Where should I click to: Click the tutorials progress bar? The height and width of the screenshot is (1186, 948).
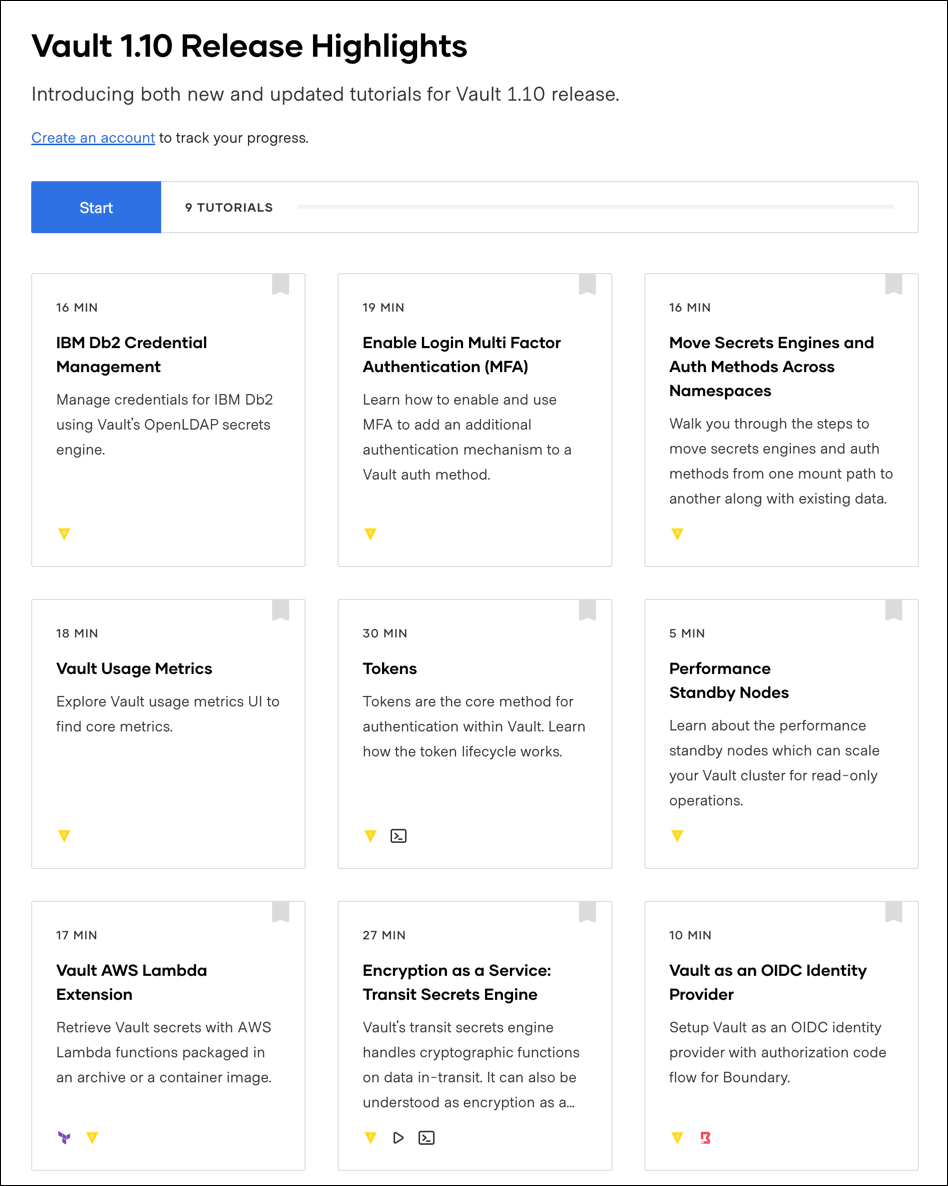pyautogui.click(x=595, y=207)
